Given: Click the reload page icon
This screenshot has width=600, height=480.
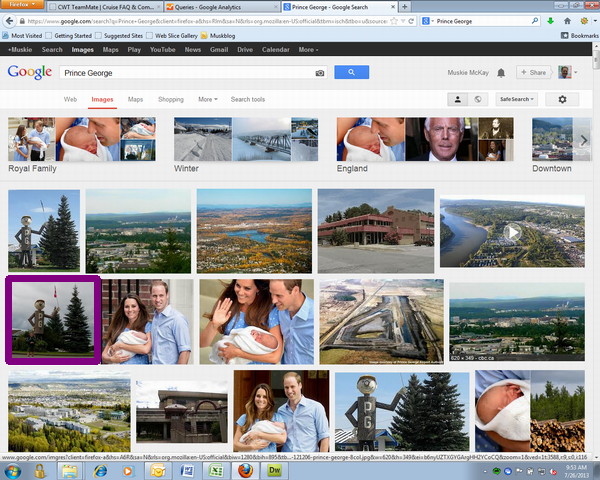Looking at the screenshot, I should [411, 21].
